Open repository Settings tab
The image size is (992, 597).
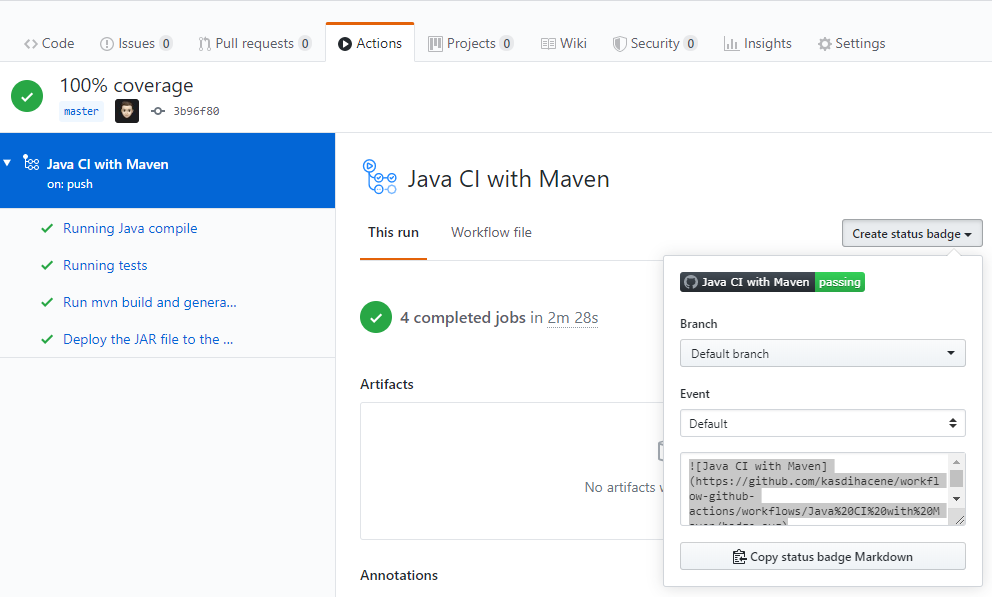point(852,43)
